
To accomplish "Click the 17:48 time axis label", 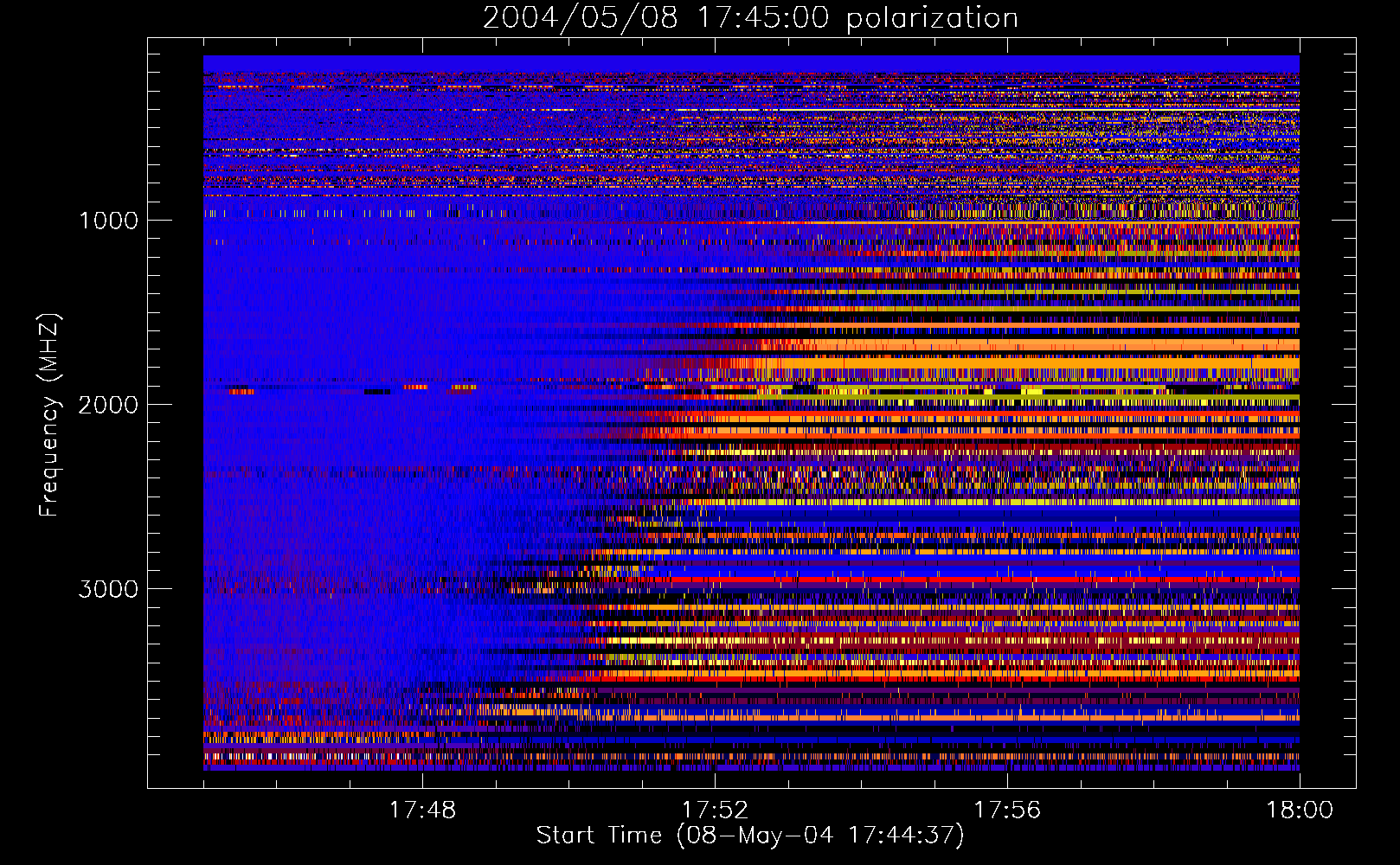I will [422, 811].
